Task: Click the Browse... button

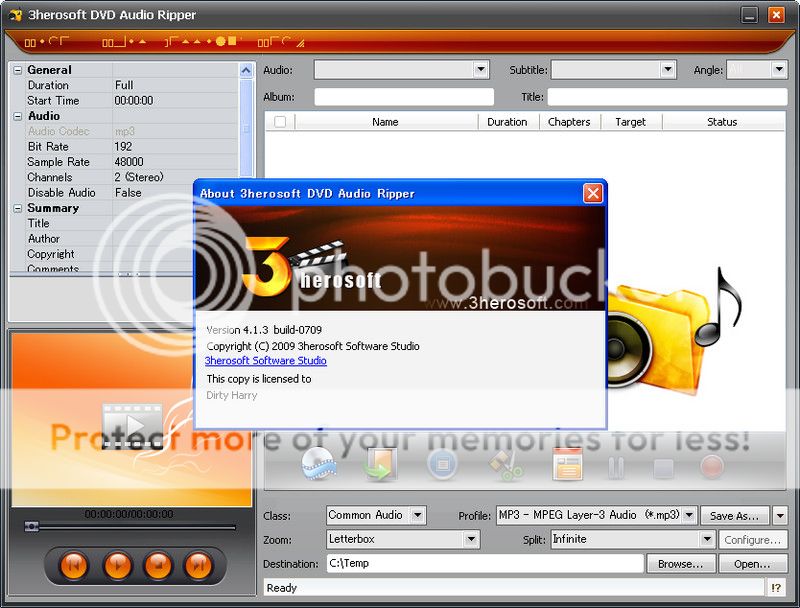Action: point(680,564)
